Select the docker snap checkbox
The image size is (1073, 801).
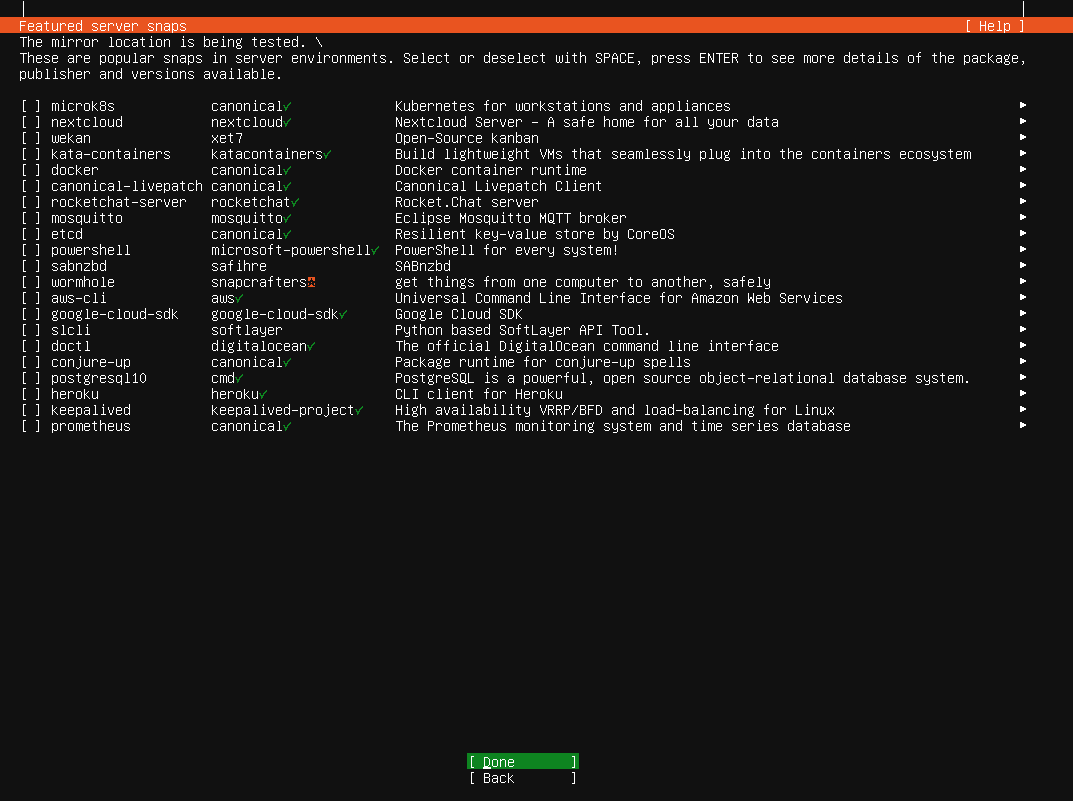tap(29, 170)
